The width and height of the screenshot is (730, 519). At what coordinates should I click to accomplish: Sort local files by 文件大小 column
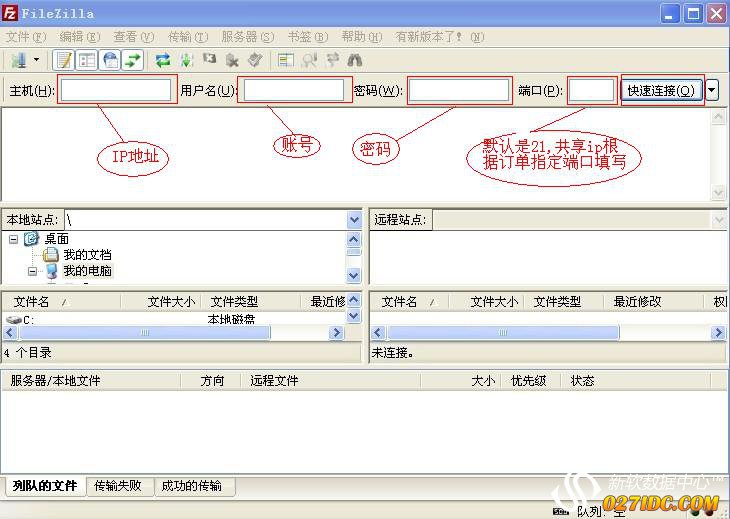click(161, 302)
